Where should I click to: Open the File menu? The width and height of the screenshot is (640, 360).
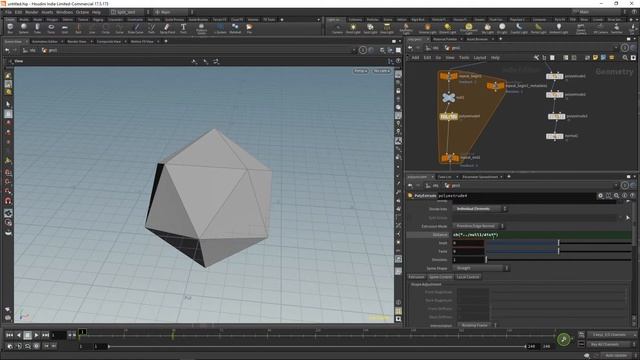[9, 12]
